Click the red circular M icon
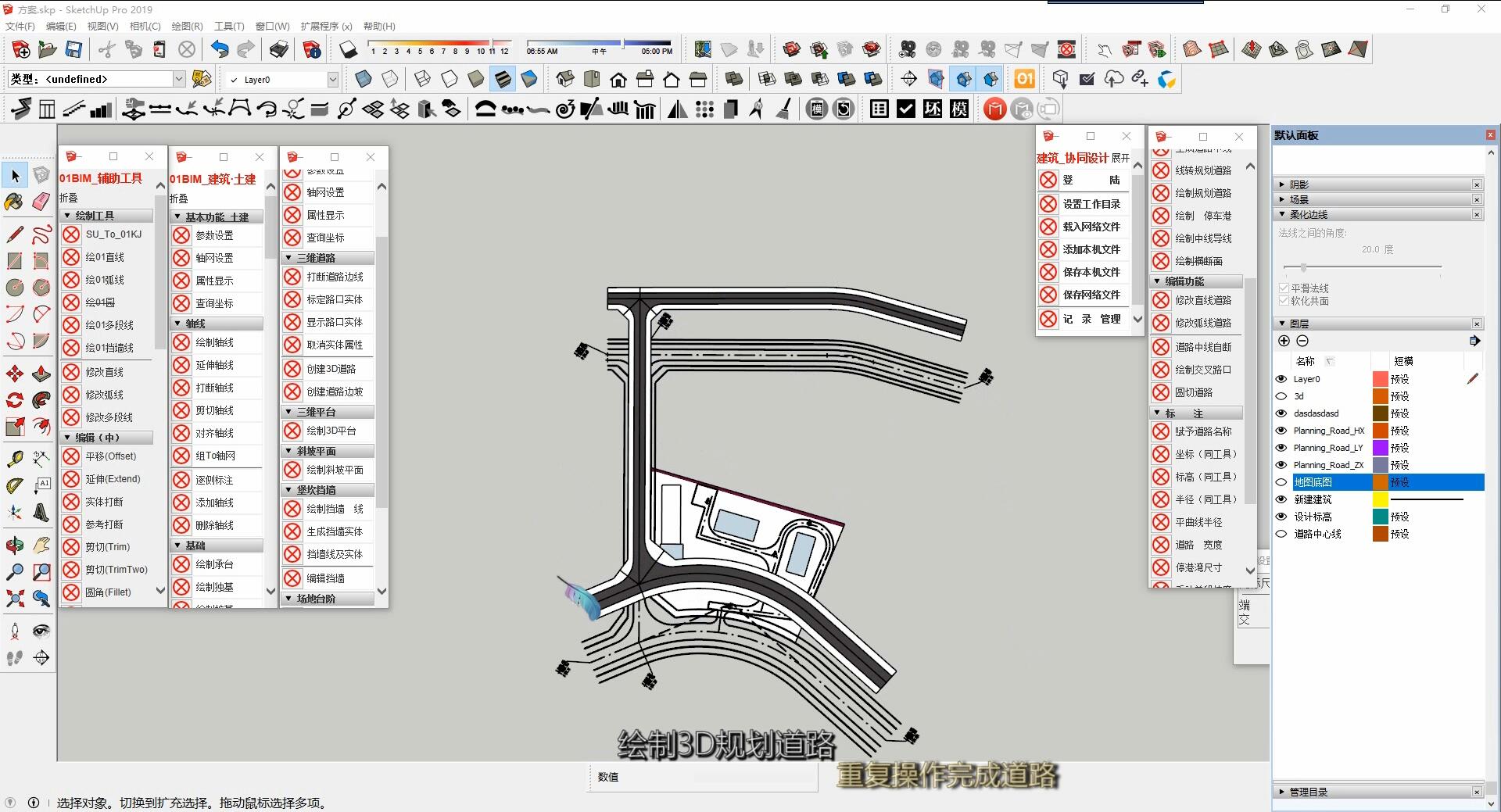1501x812 pixels. click(x=994, y=109)
